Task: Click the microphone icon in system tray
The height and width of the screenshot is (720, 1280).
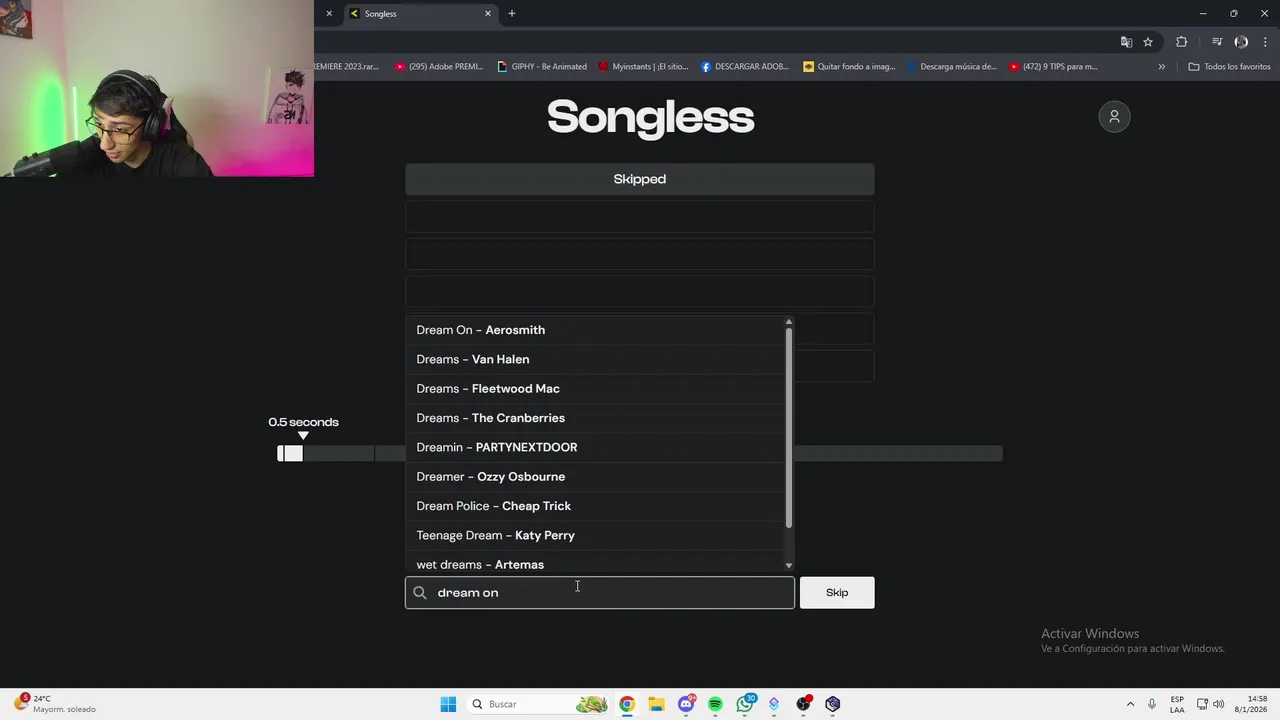Action: point(1152,704)
